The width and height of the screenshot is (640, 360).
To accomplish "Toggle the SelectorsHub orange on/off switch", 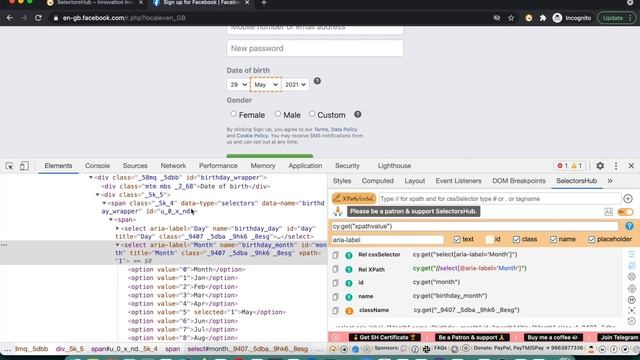I will tap(625, 212).
